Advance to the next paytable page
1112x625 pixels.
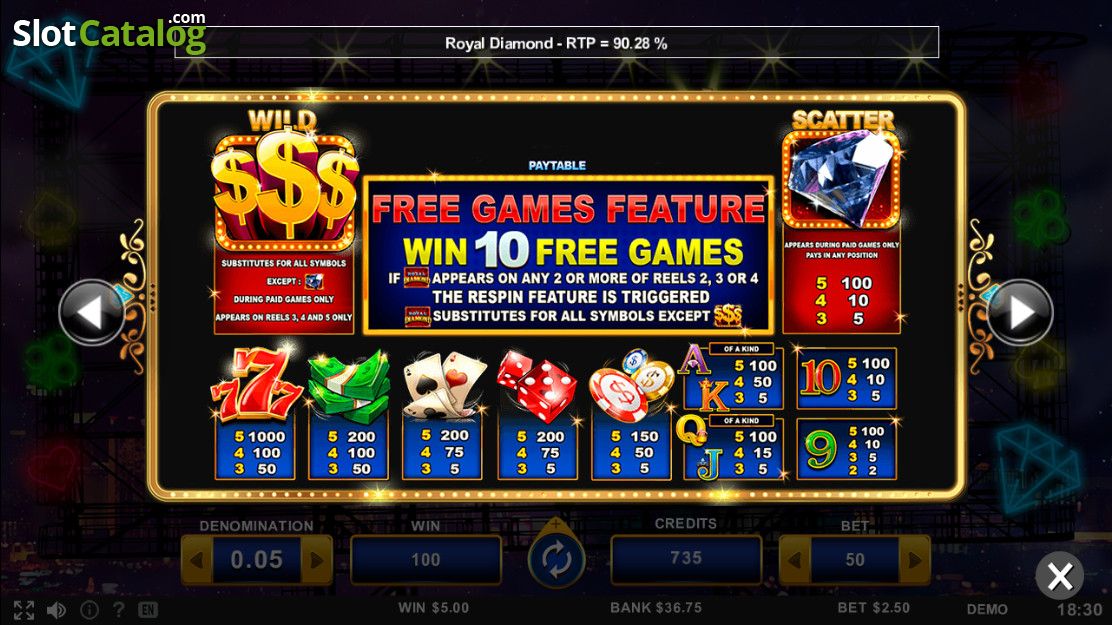pyautogui.click(x=1020, y=313)
